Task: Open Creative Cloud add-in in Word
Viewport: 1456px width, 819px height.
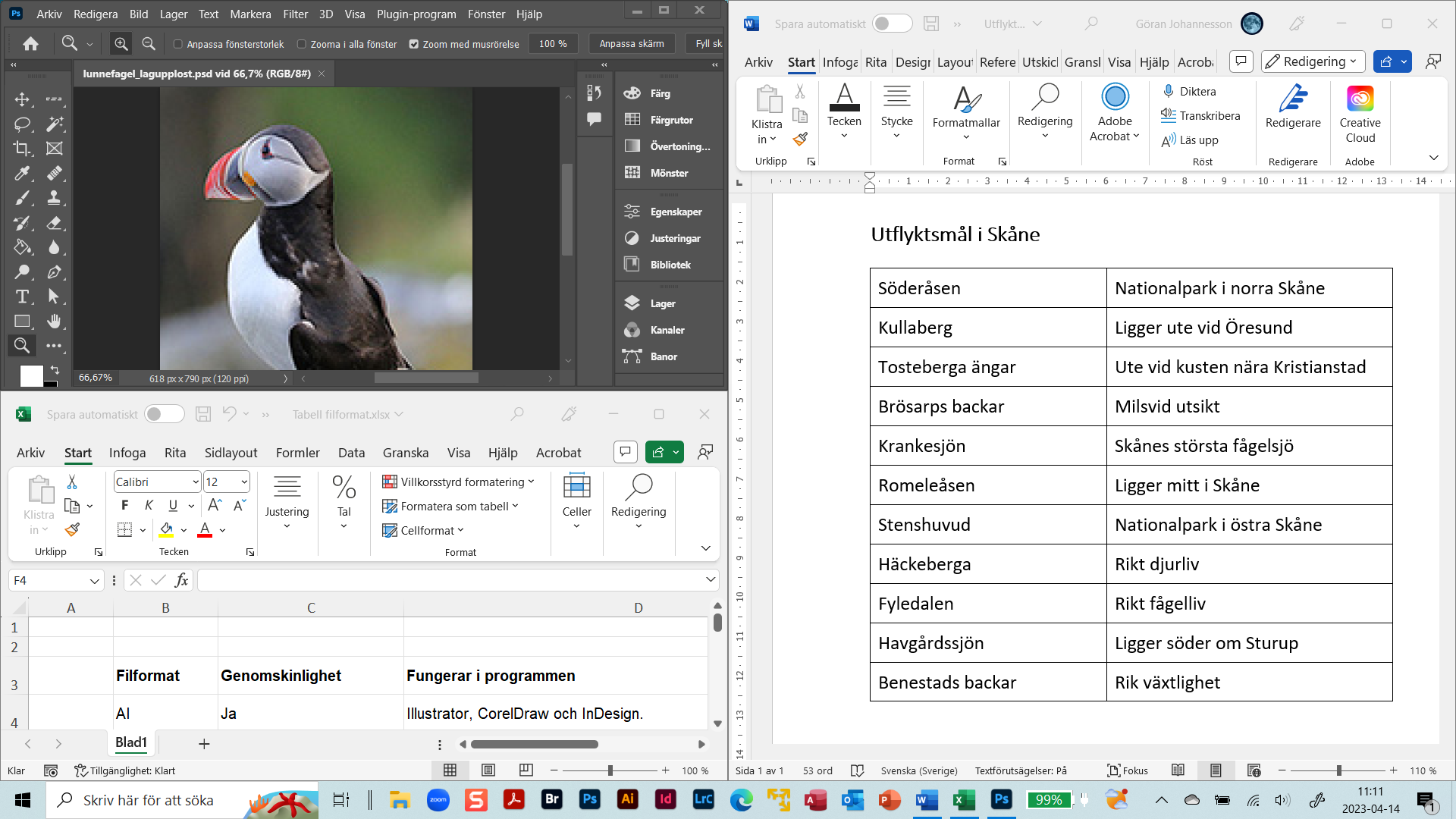Action: click(1360, 114)
